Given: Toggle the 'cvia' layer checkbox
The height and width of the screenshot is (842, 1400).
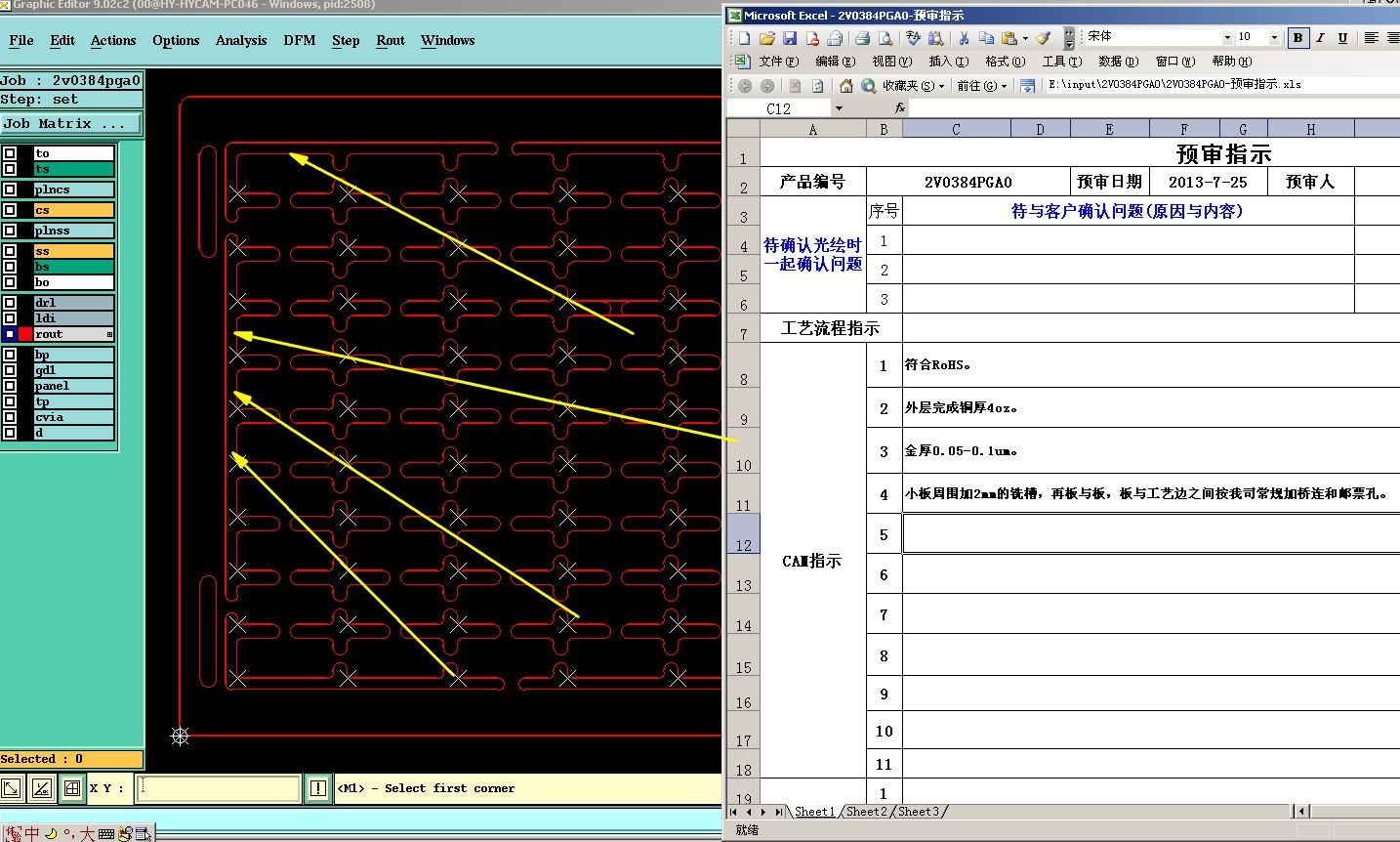Looking at the screenshot, I should (10, 417).
